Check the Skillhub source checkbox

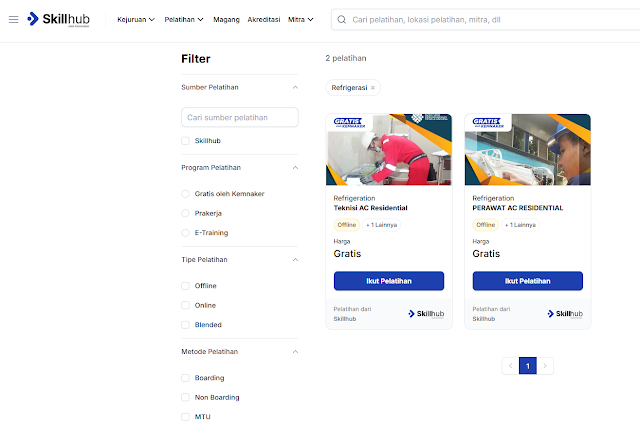coord(185,141)
